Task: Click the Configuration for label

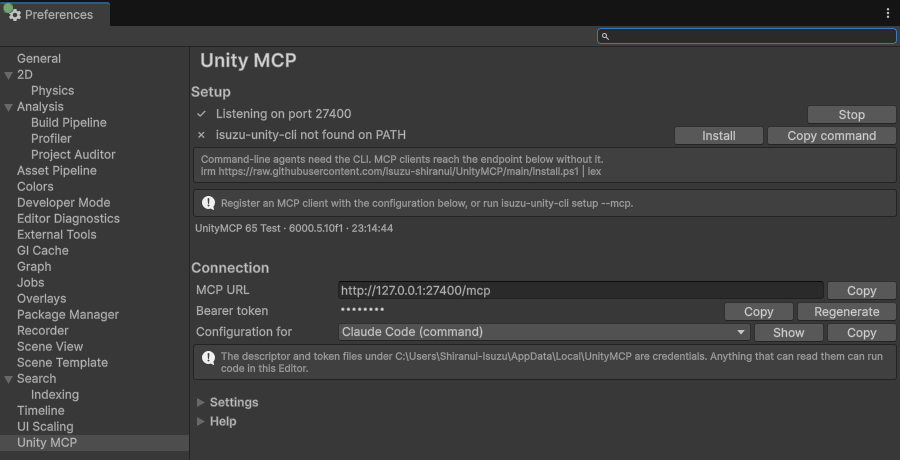Action: pos(243,332)
